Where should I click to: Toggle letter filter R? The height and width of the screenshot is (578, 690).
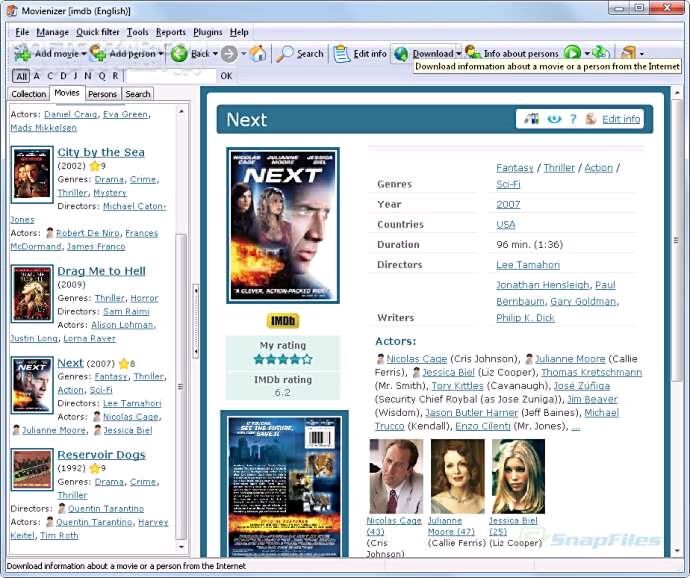(x=115, y=76)
